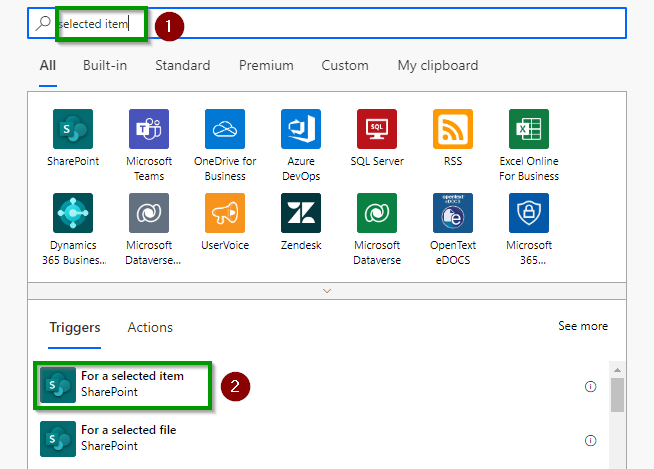Show the Custom connectors tab
Image resolution: width=654 pixels, height=469 pixels.
pos(345,66)
